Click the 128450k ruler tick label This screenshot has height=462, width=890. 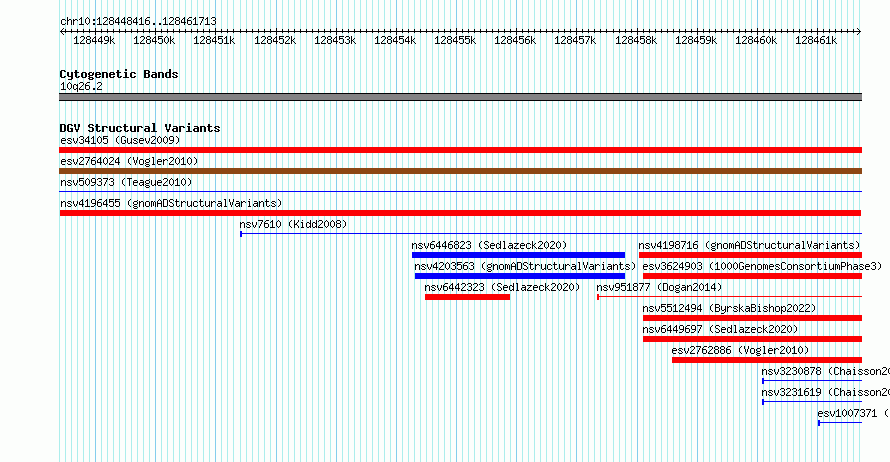pos(154,40)
